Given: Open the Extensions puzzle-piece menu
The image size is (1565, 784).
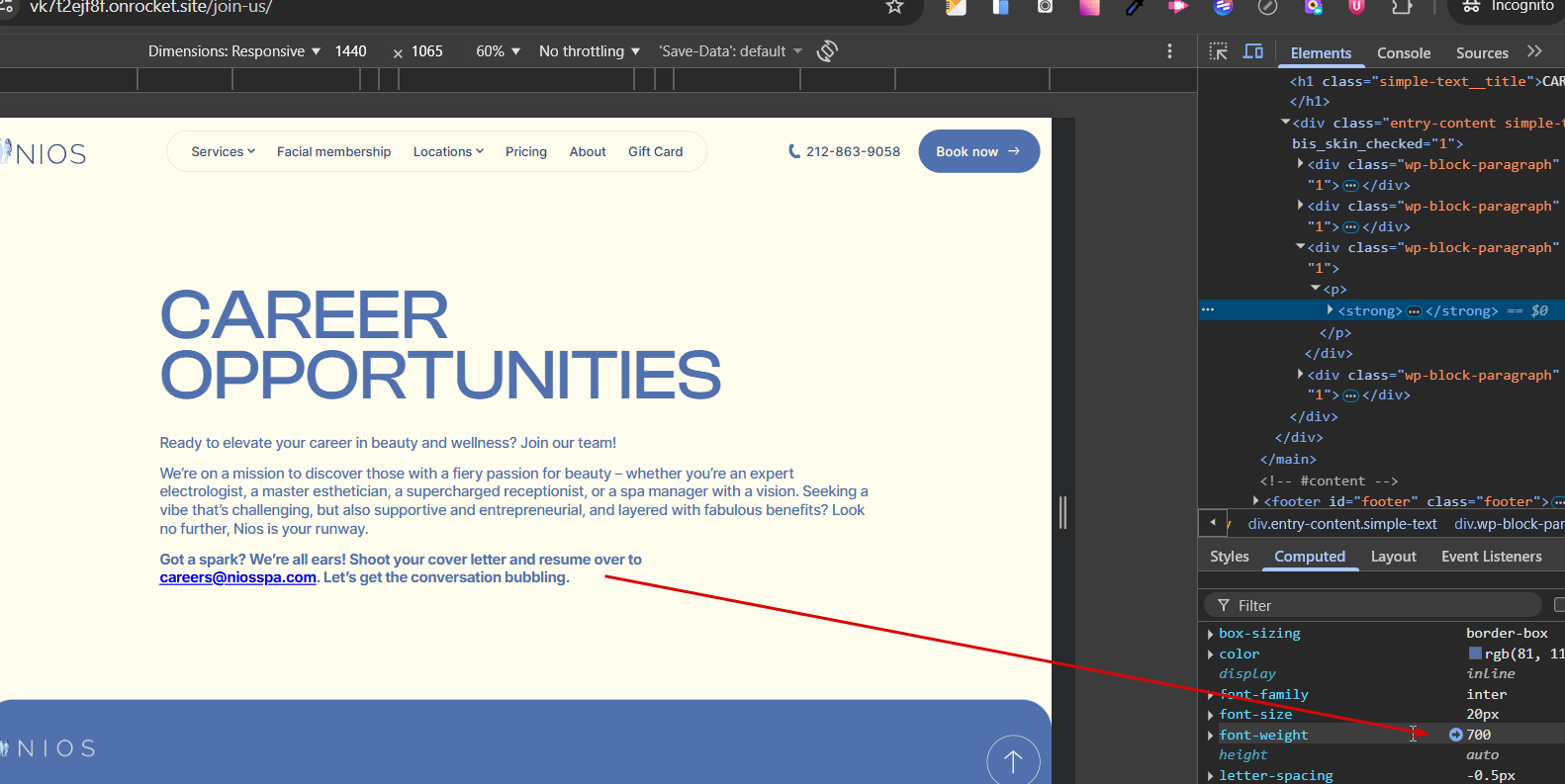Looking at the screenshot, I should coord(1402,7).
